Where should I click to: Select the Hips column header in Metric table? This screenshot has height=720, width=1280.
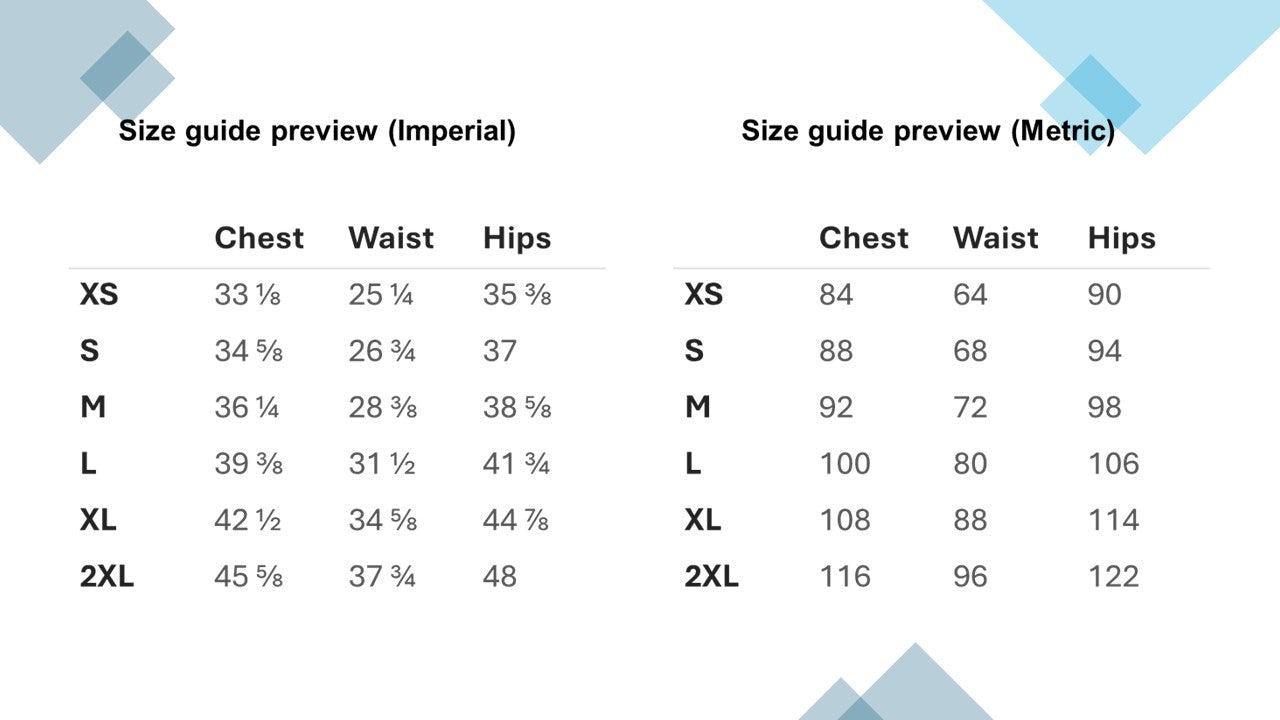coord(1121,238)
